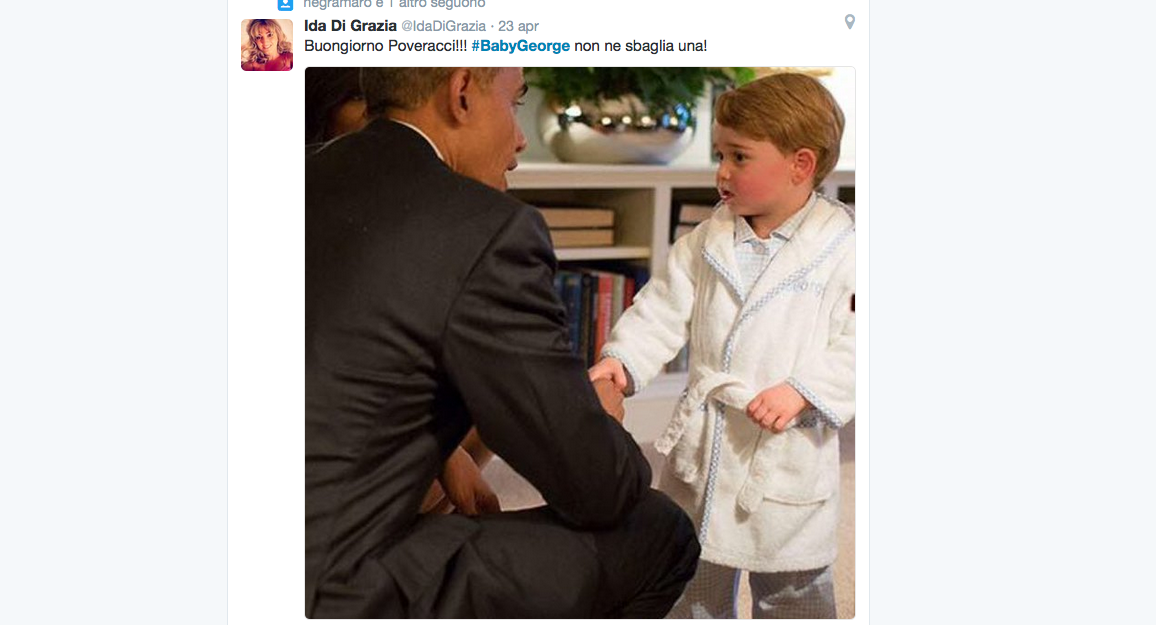Enlarge the tweet's attached handshake photo
This screenshot has height=625, width=1156.
point(580,342)
